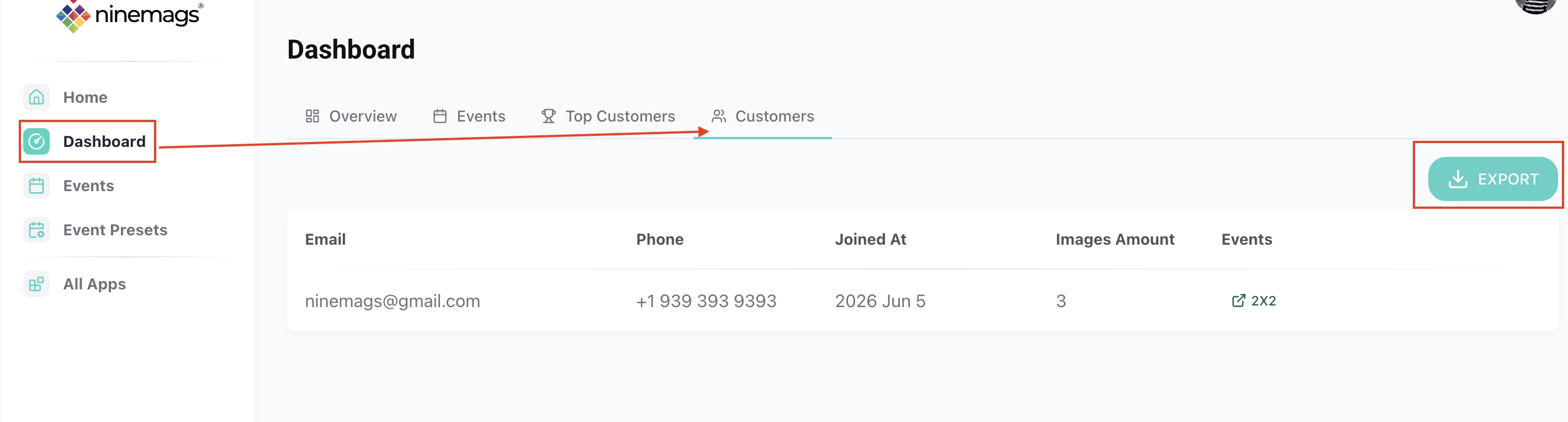Switch to the Events tab
1568x422 pixels.
click(469, 117)
